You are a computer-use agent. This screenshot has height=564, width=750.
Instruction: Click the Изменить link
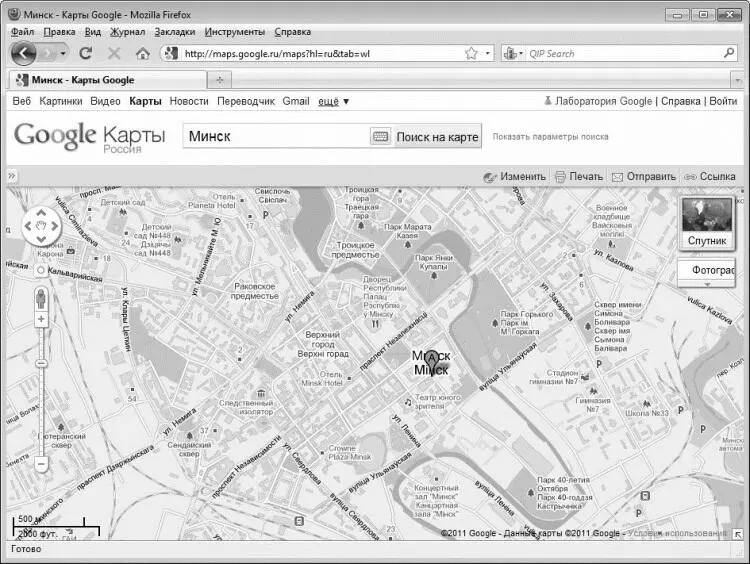[515, 177]
